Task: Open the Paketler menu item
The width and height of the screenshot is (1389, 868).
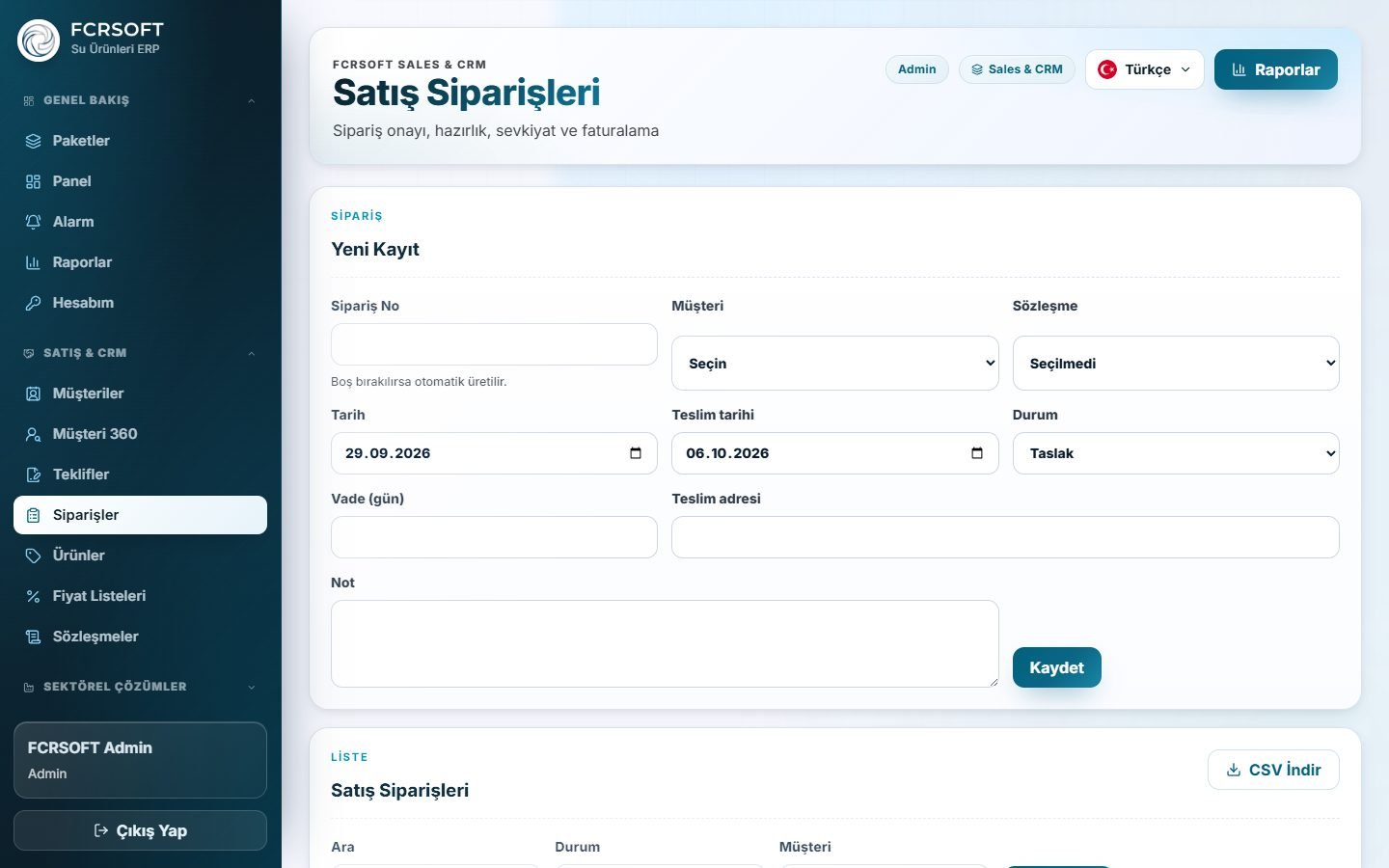Action: tap(140, 141)
